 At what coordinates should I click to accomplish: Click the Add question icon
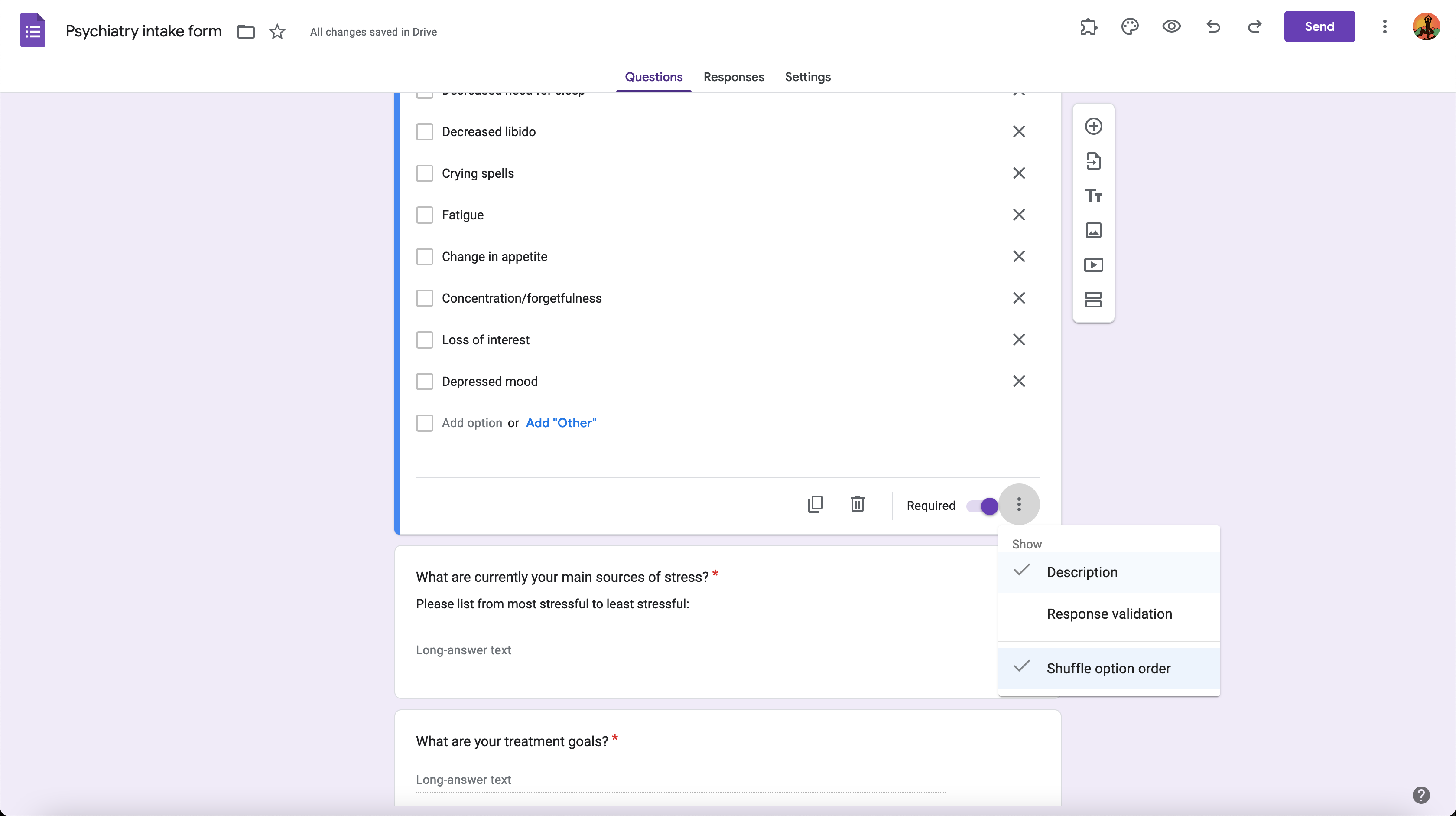(1093, 126)
